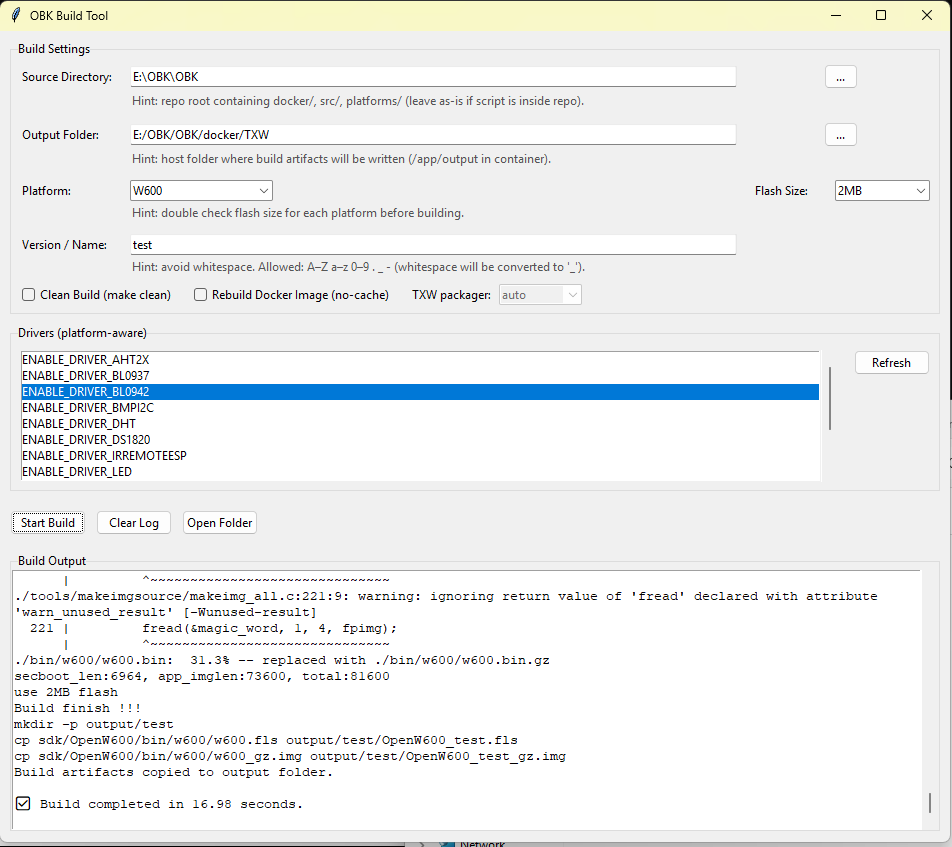Screen dimensions: 952x847
Task: Select ENABLE_DRIVER_IRREMOTEESP driver
Action: pyautogui.click(x=104, y=456)
